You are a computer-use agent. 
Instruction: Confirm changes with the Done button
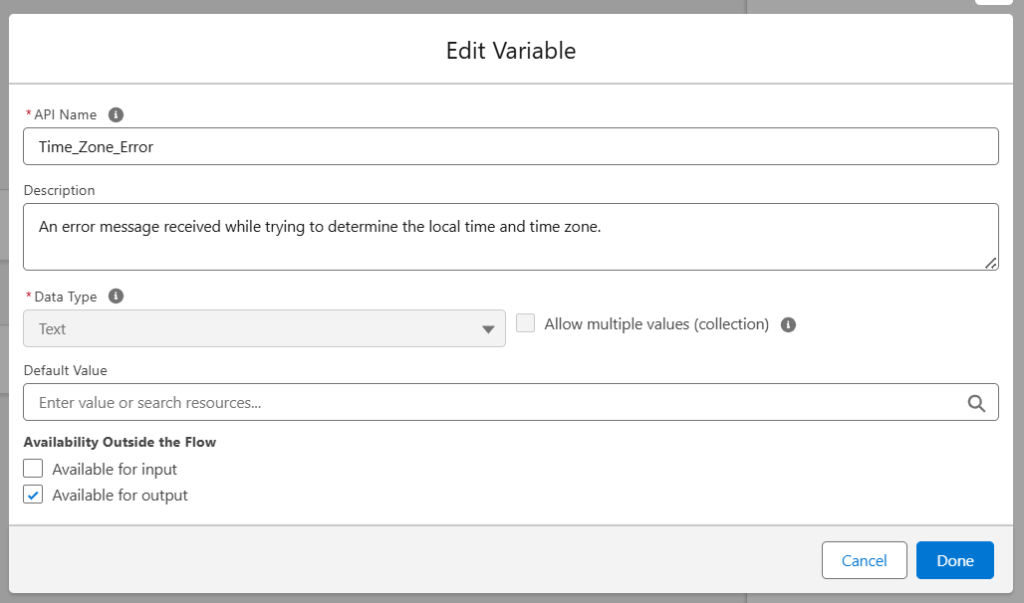[954, 561]
